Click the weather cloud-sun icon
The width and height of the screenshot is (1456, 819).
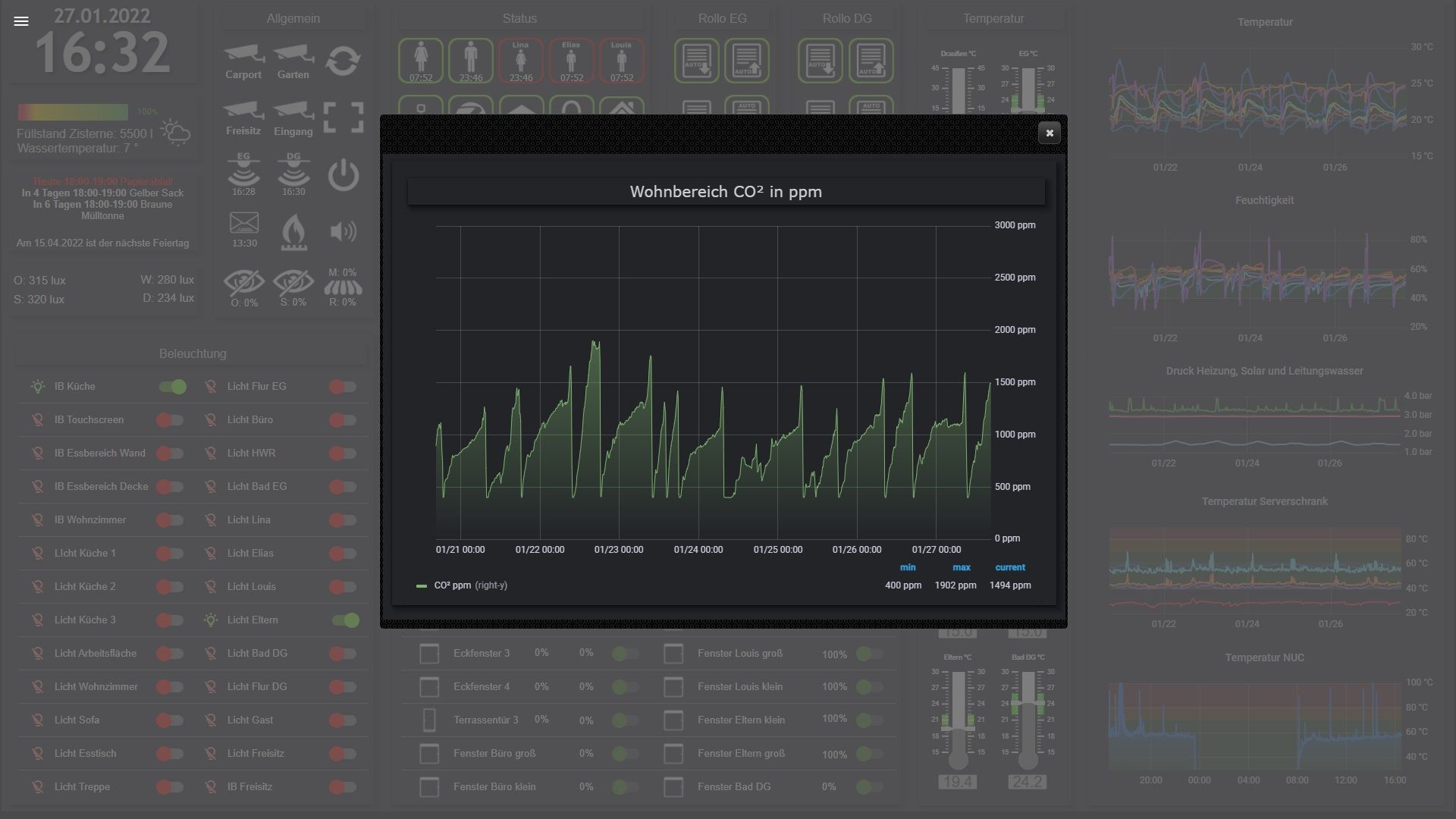(175, 133)
